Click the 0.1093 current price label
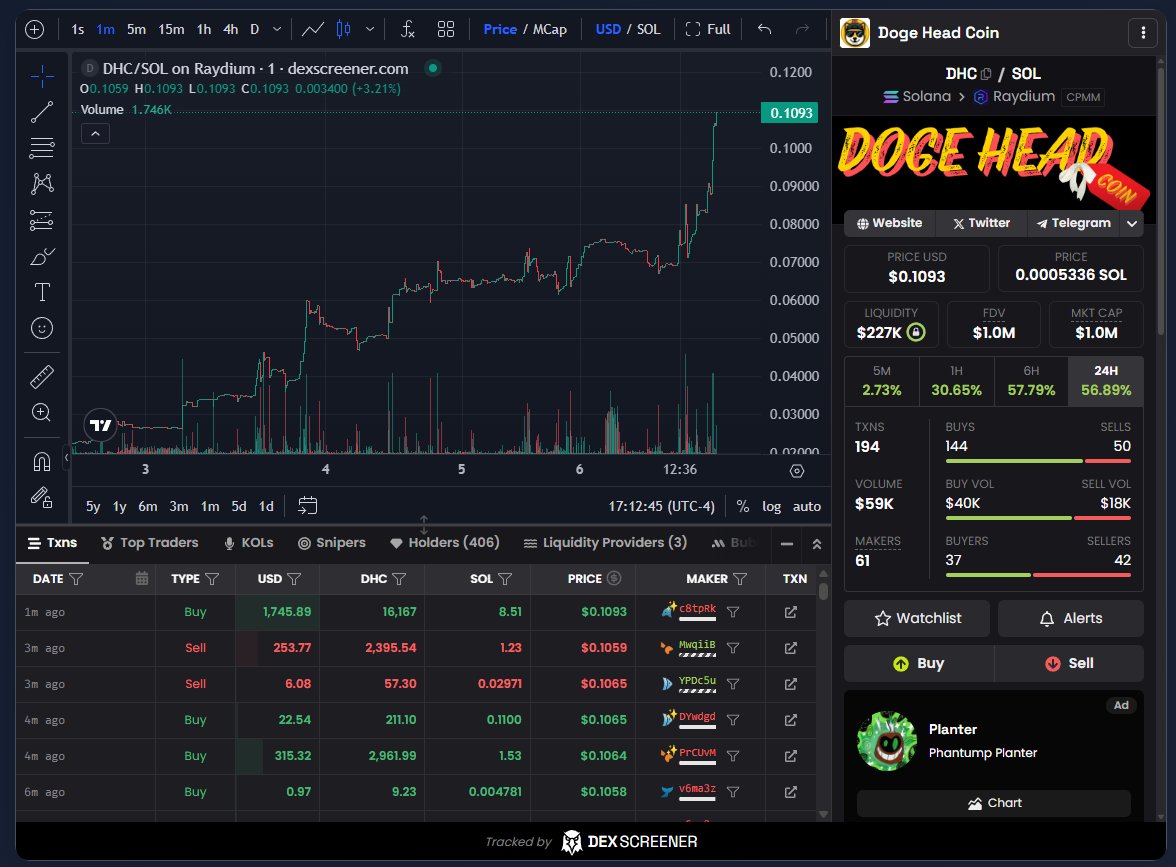Viewport: 1176px width, 867px height. (790, 112)
